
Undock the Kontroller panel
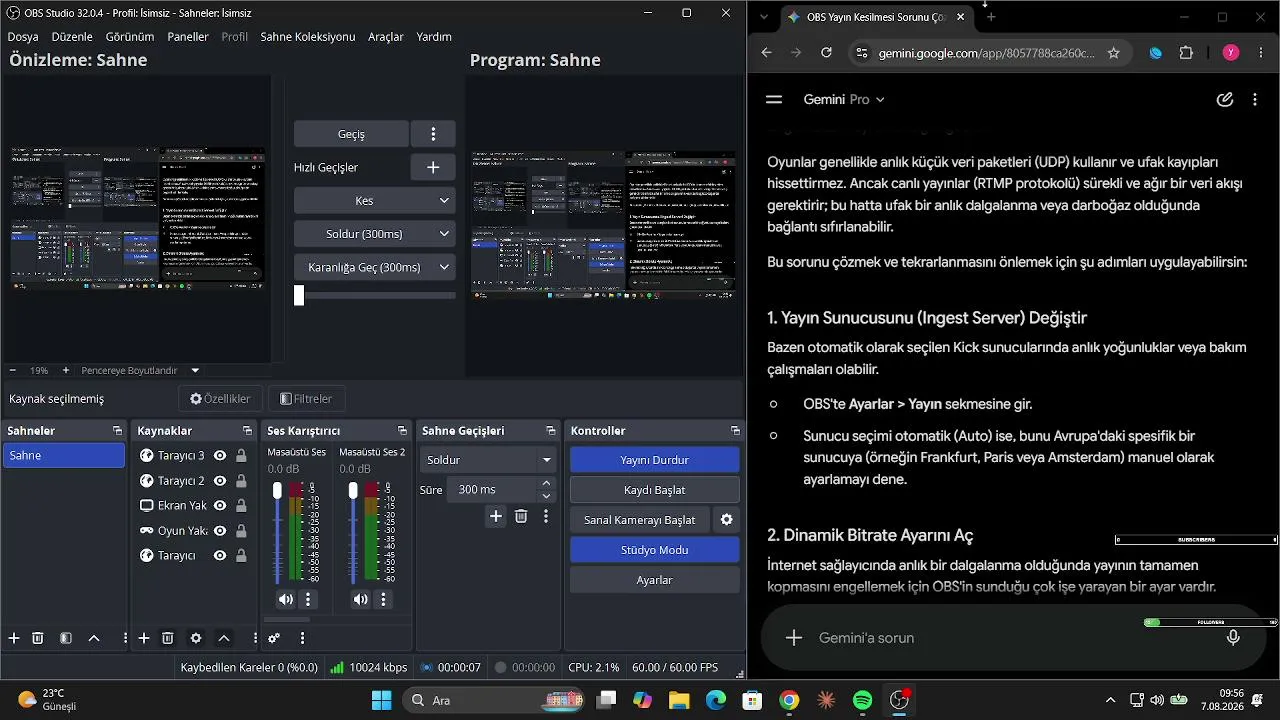pos(736,431)
